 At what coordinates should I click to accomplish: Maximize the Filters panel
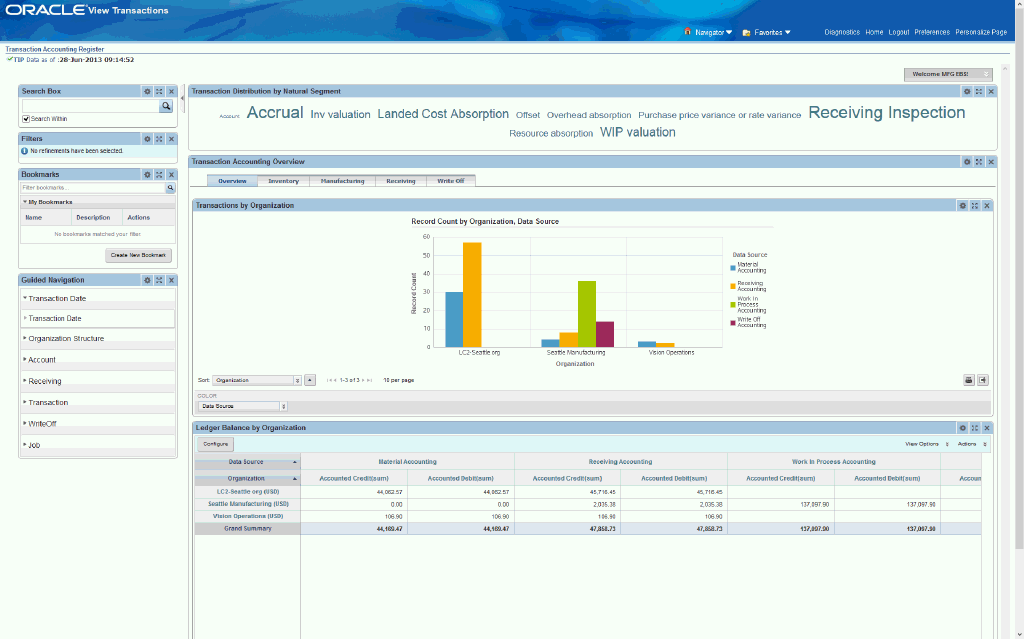pos(159,139)
